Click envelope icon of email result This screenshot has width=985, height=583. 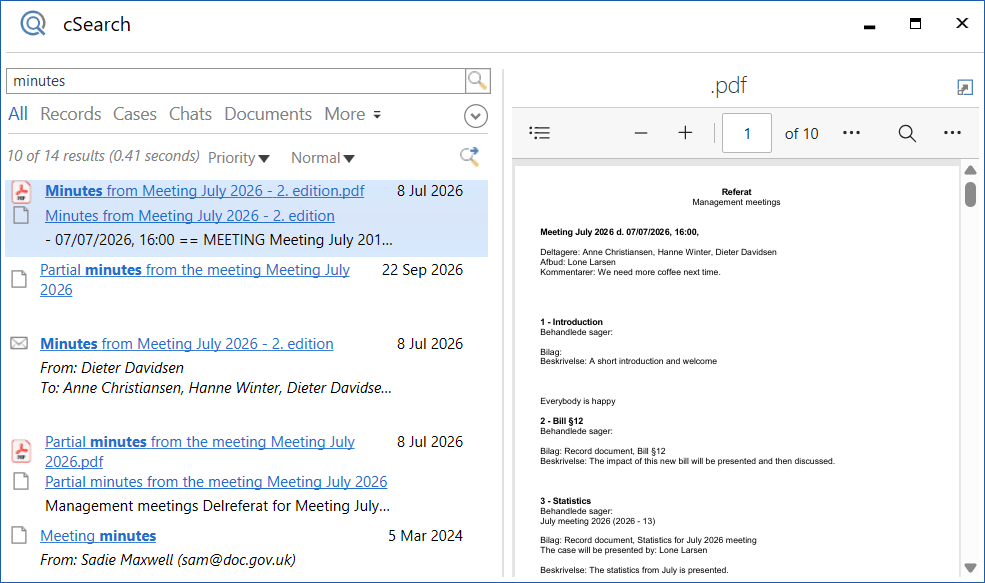pyautogui.click(x=19, y=343)
